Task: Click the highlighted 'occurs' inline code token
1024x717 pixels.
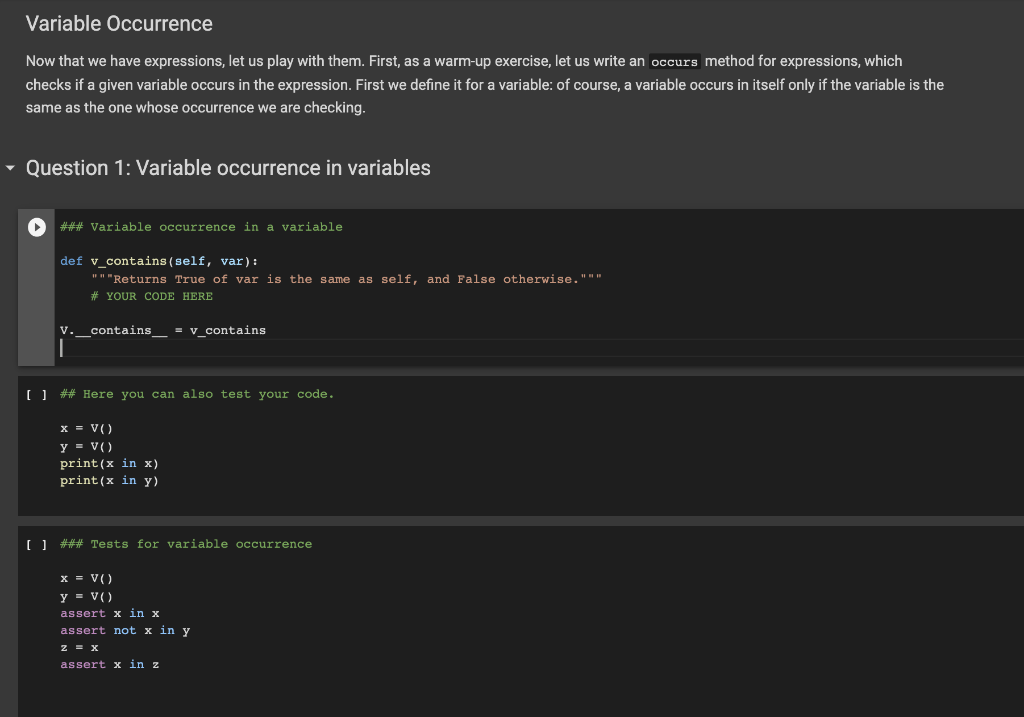Action: pyautogui.click(x=674, y=61)
